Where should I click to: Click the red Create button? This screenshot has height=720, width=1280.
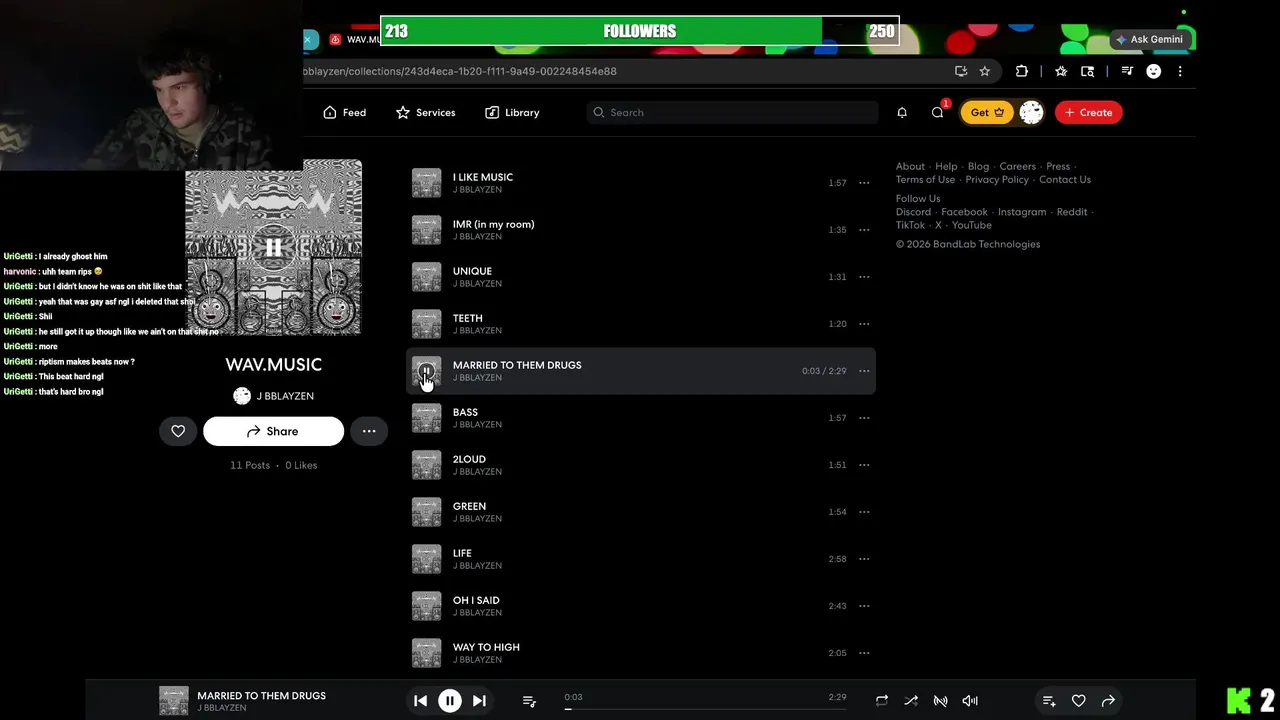(1088, 112)
